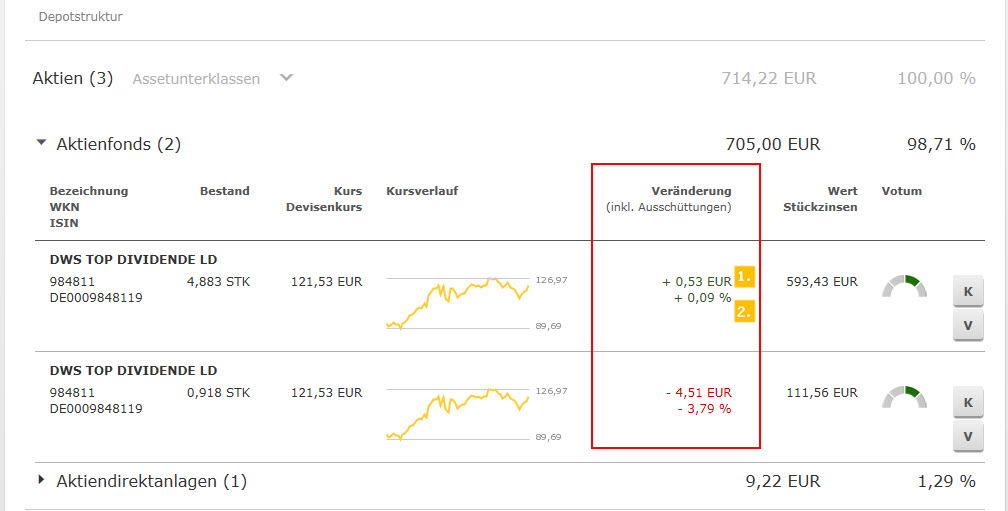Click the Aktien (3) heading

point(72,78)
